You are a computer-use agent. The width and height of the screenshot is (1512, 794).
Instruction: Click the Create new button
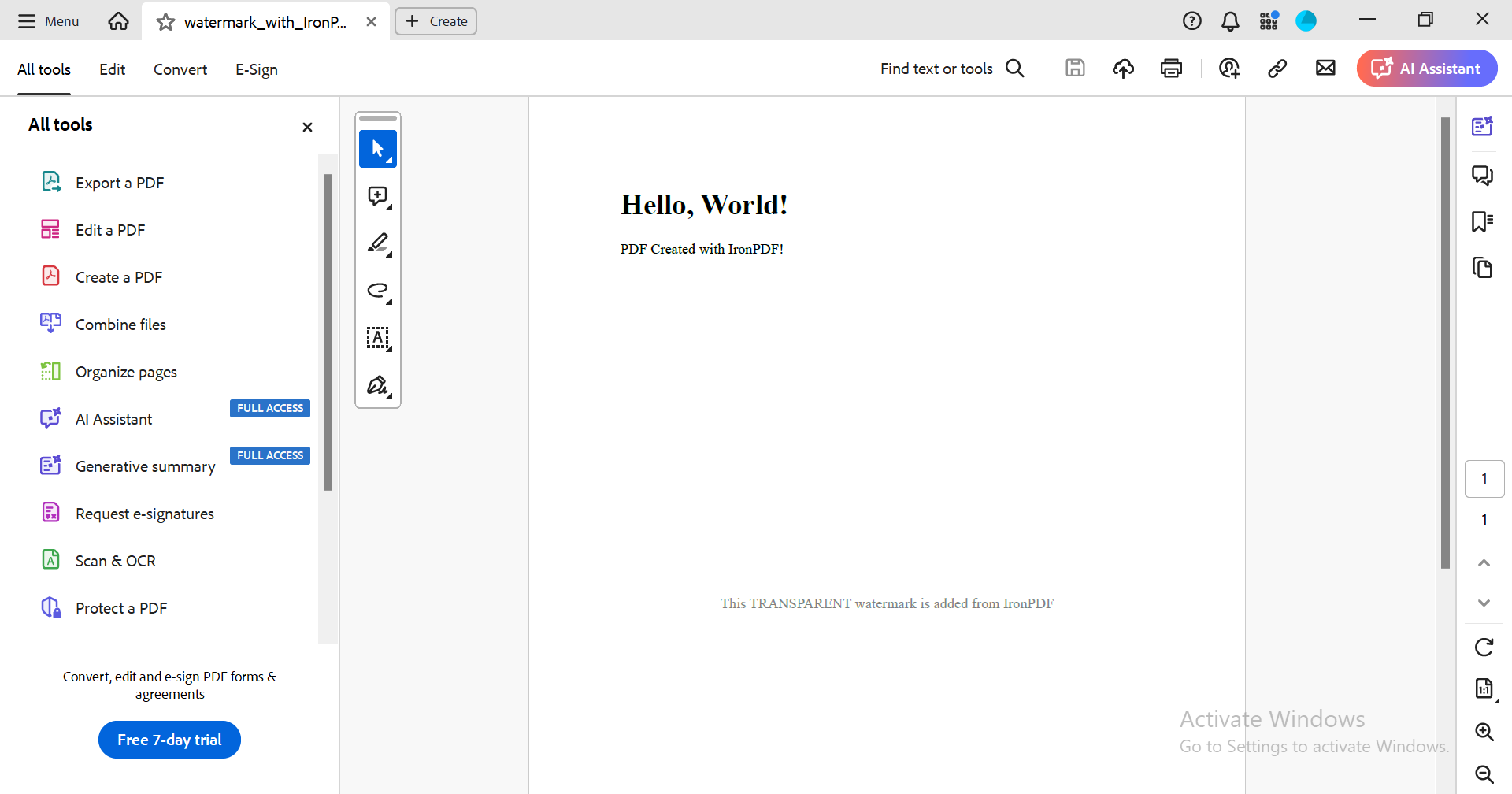(435, 21)
